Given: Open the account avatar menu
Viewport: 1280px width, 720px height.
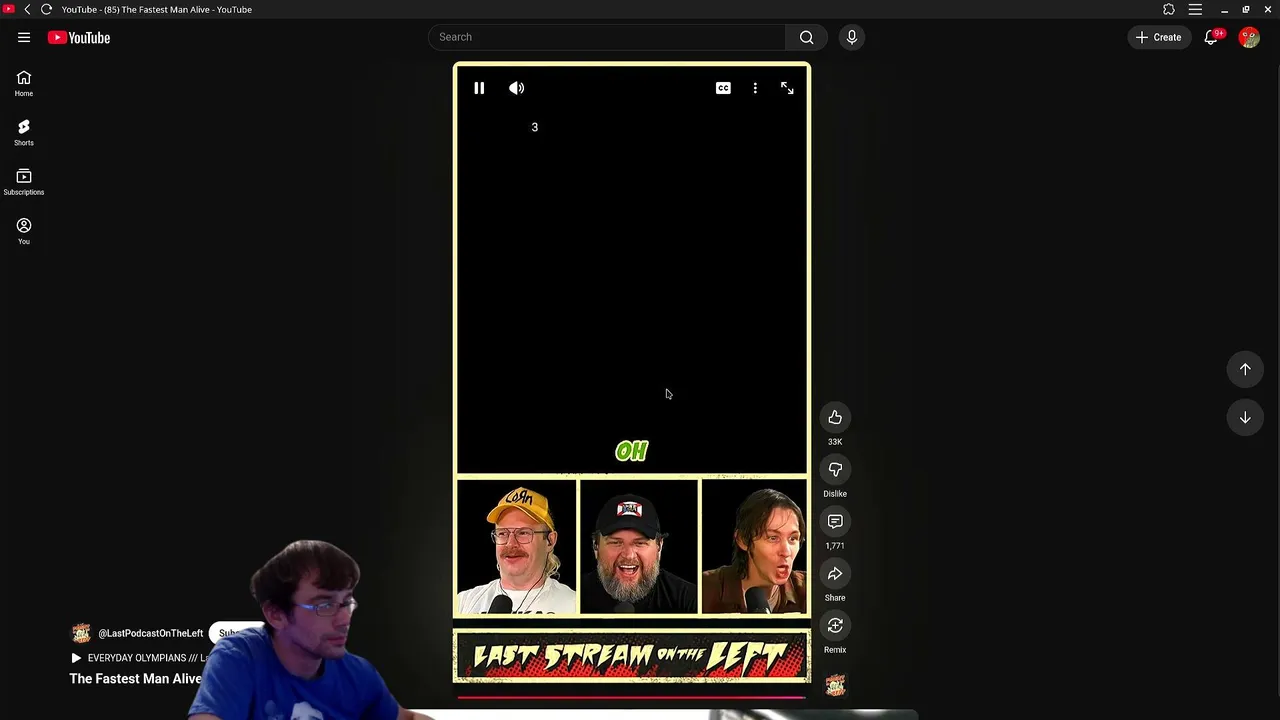Looking at the screenshot, I should 1249,37.
